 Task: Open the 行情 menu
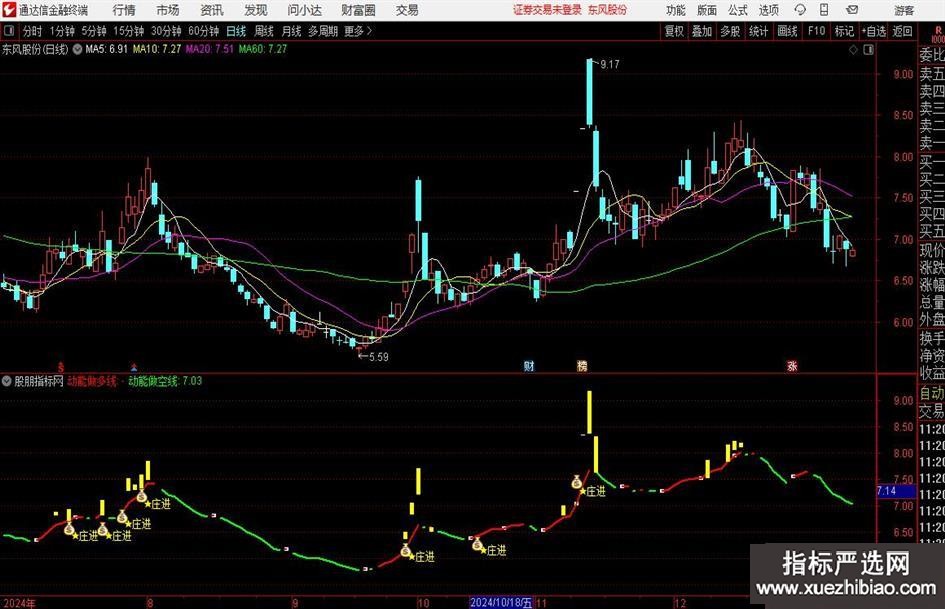[x=124, y=10]
